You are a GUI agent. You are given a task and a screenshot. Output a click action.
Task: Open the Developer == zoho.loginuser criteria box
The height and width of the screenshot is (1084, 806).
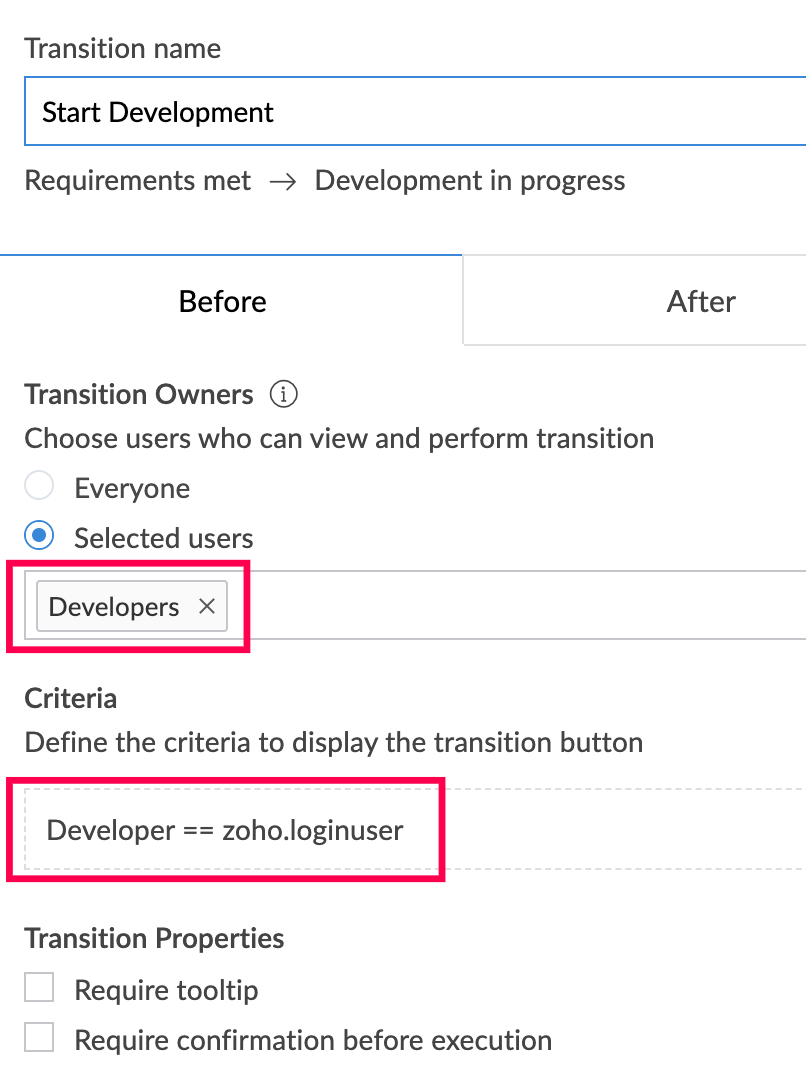tap(225, 830)
